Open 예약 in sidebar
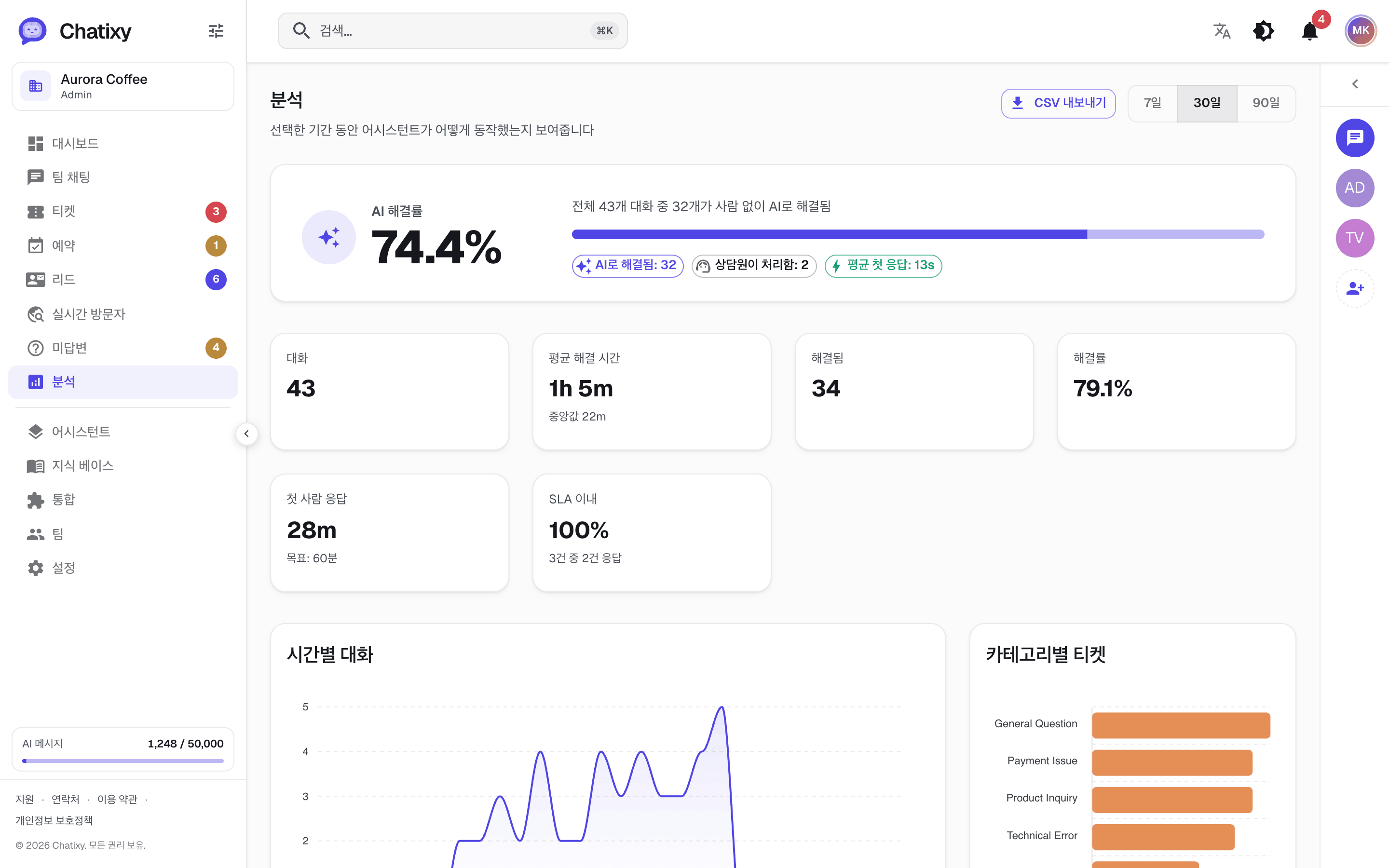The image size is (1389, 868). click(123, 246)
